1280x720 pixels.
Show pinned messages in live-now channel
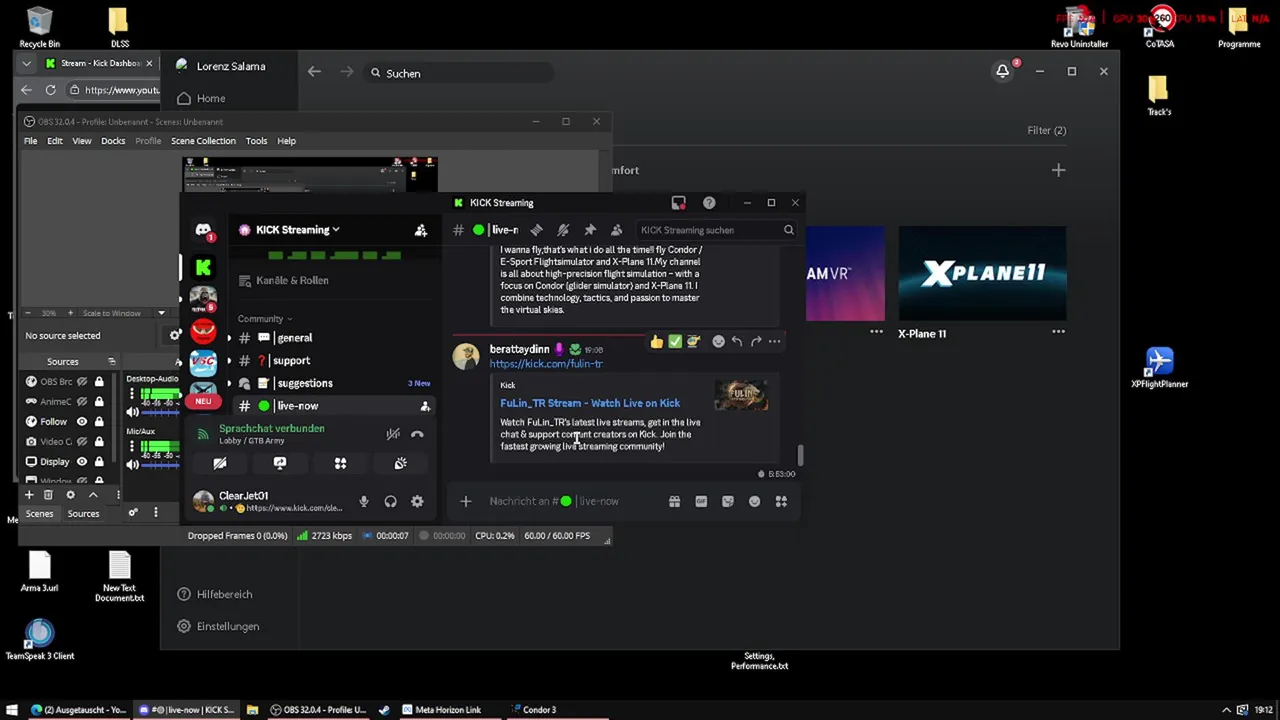tap(590, 230)
